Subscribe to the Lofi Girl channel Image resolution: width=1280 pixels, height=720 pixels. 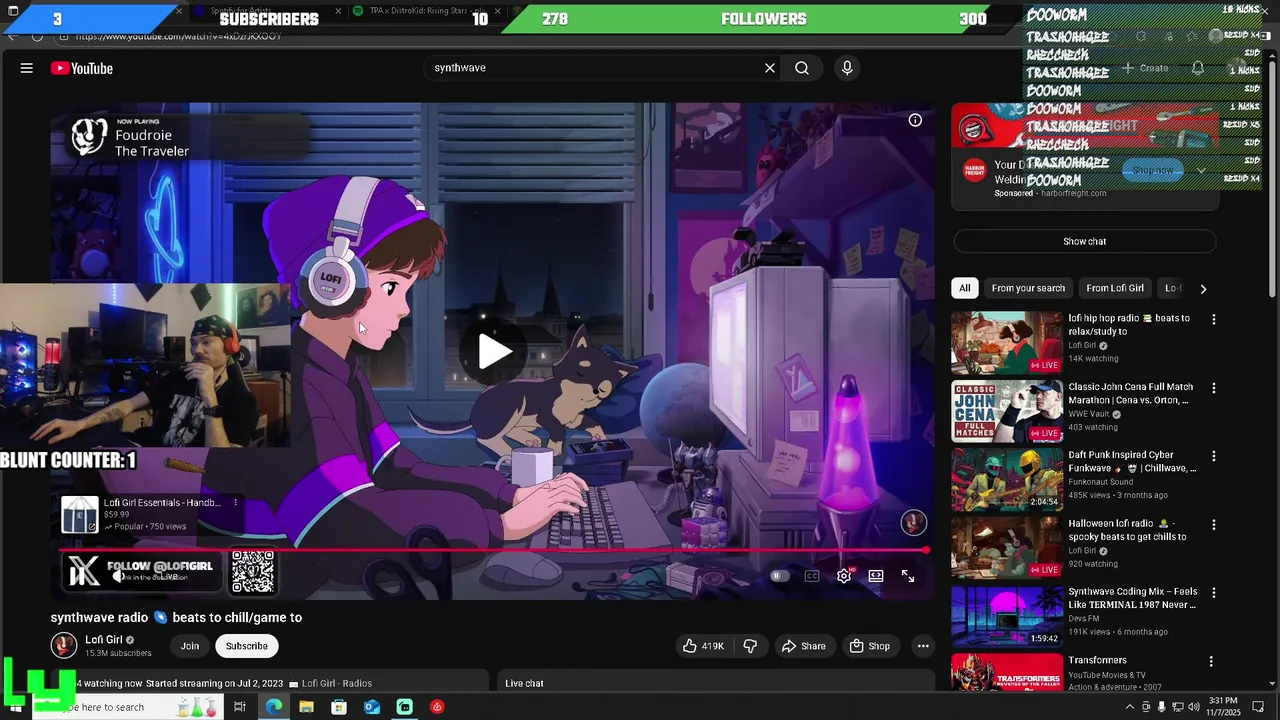(247, 646)
